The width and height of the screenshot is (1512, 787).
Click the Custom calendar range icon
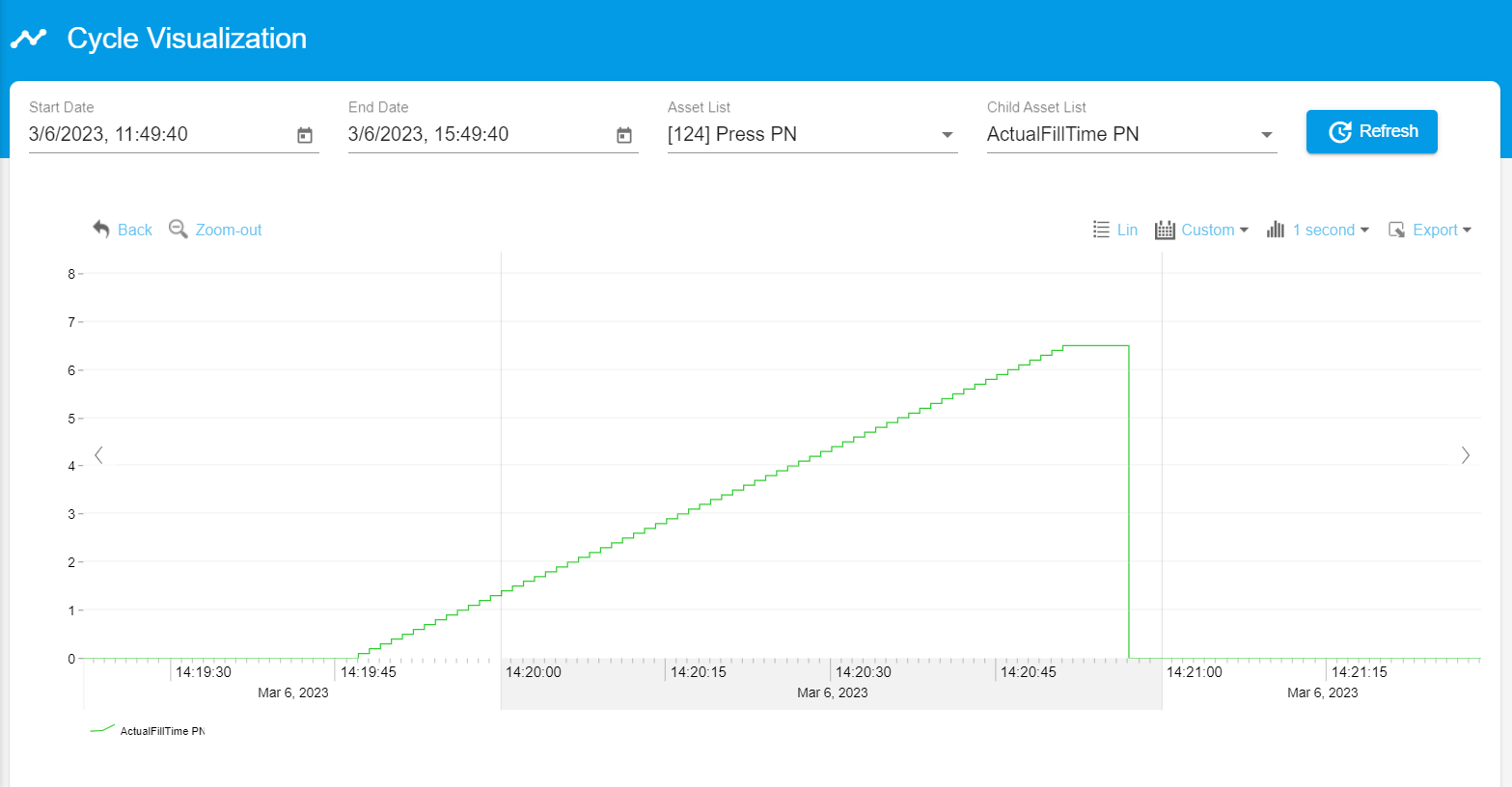(1165, 230)
